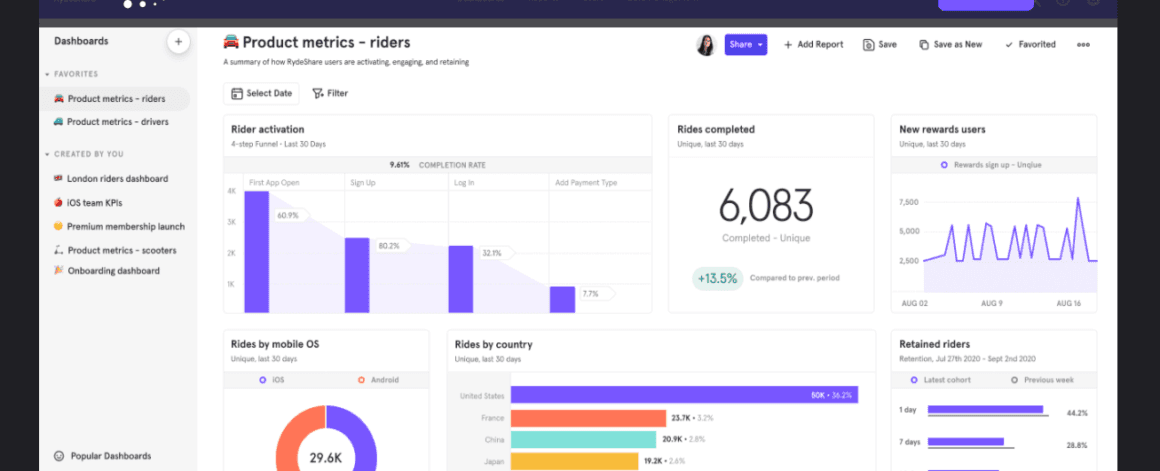
Task: Click the Save disk icon
Action: pyautogui.click(x=868, y=45)
